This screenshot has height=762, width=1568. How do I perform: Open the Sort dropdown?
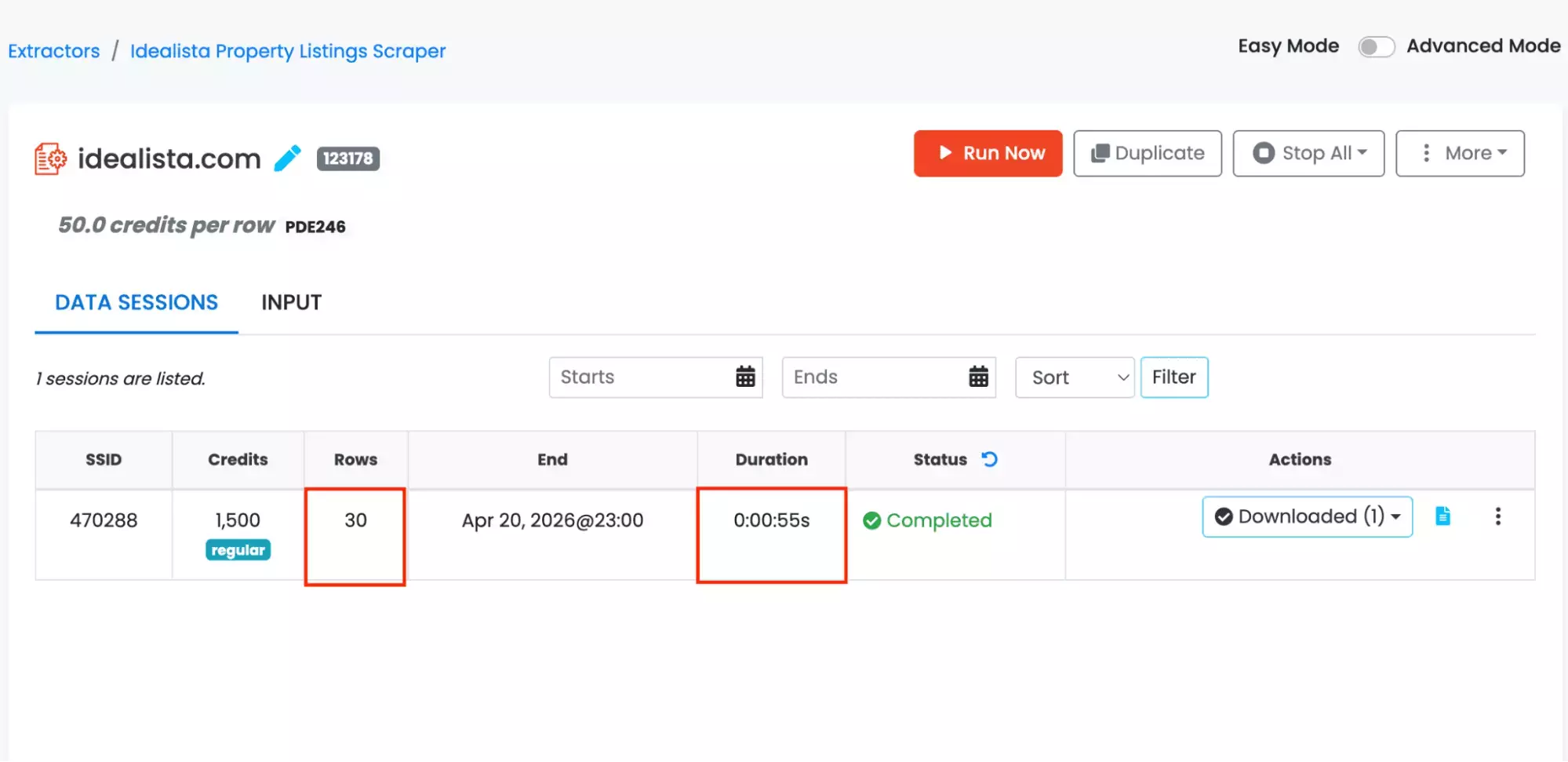(x=1074, y=377)
